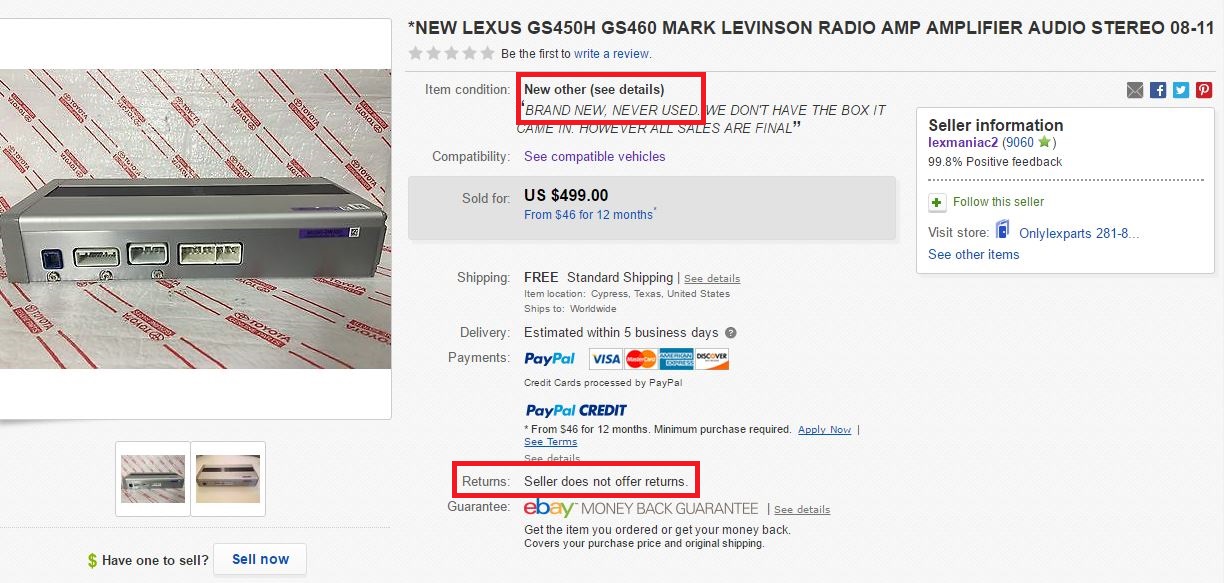This screenshot has width=1224, height=583.
Task: Share listing via email envelope icon
Action: click(1135, 90)
